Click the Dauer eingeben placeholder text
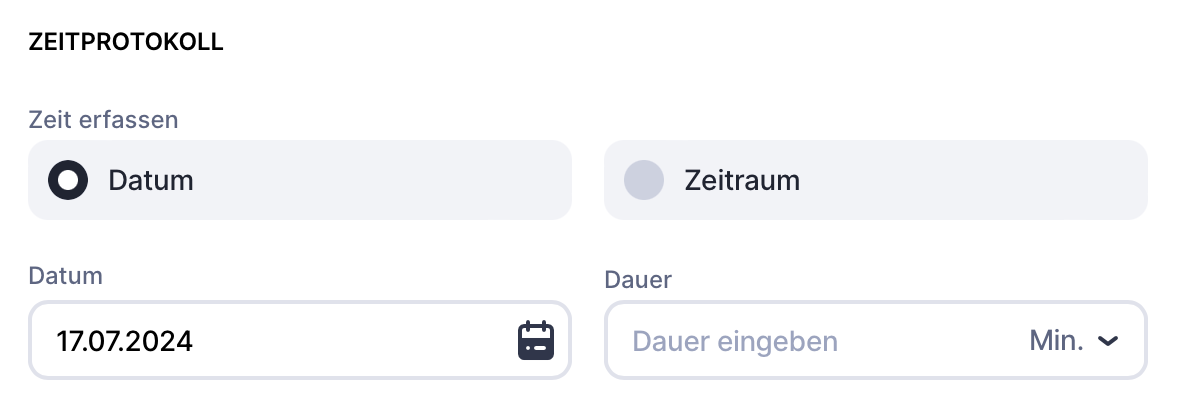Image resolution: width=1186 pixels, height=418 pixels. pyautogui.click(x=735, y=341)
